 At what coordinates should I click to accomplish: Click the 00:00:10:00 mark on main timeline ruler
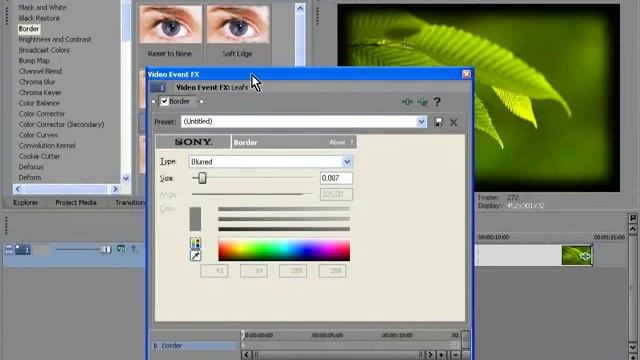pyautogui.click(x=494, y=237)
